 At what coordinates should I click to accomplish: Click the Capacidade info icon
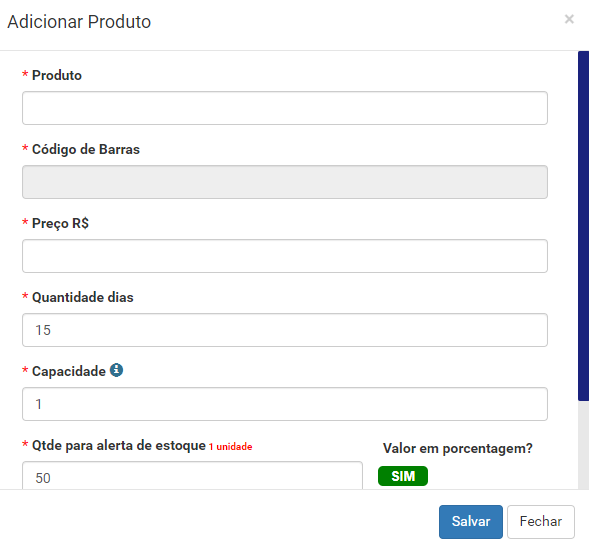pyautogui.click(x=116, y=370)
